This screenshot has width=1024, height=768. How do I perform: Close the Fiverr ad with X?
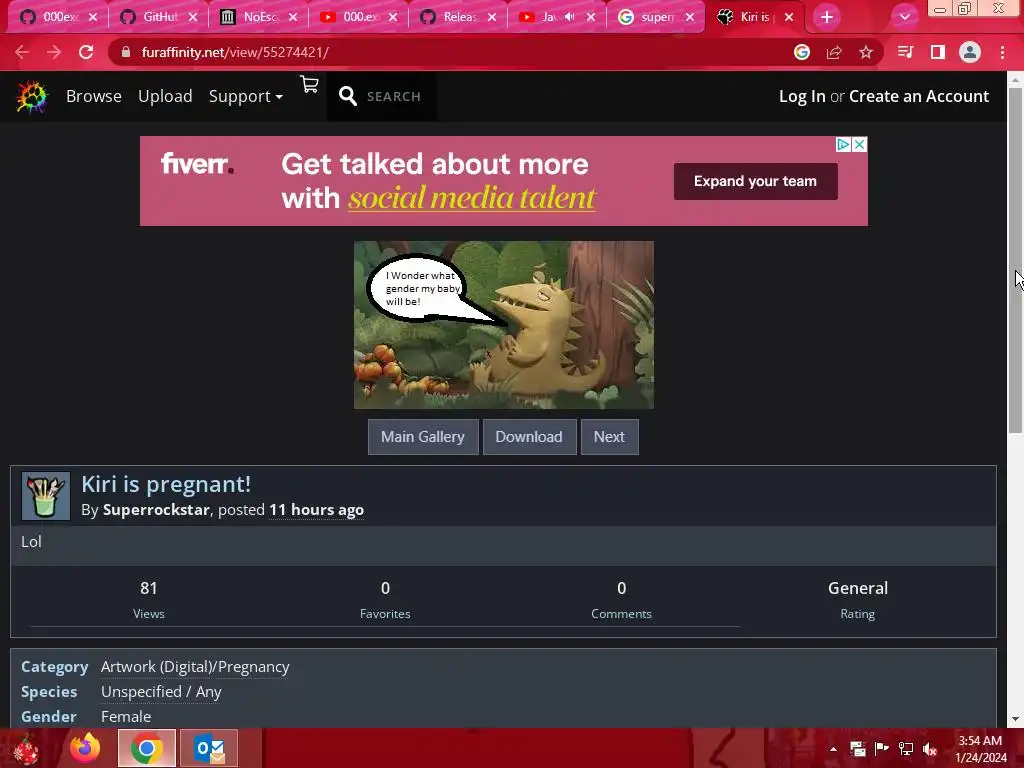tap(859, 144)
